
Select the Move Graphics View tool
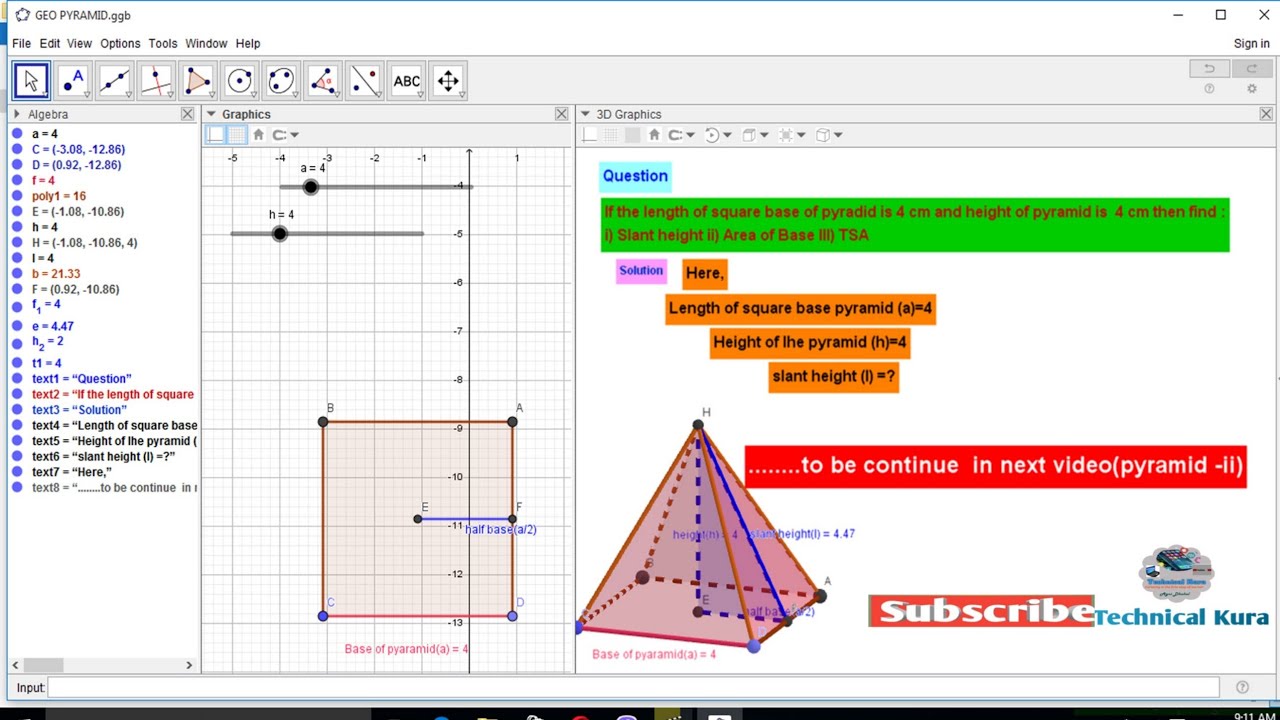click(448, 81)
